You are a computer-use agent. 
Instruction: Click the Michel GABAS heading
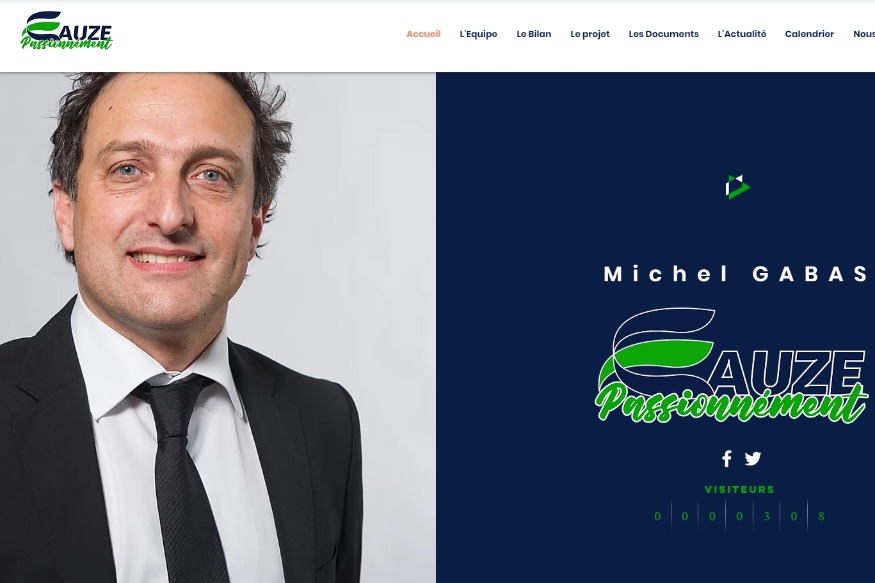point(737,274)
